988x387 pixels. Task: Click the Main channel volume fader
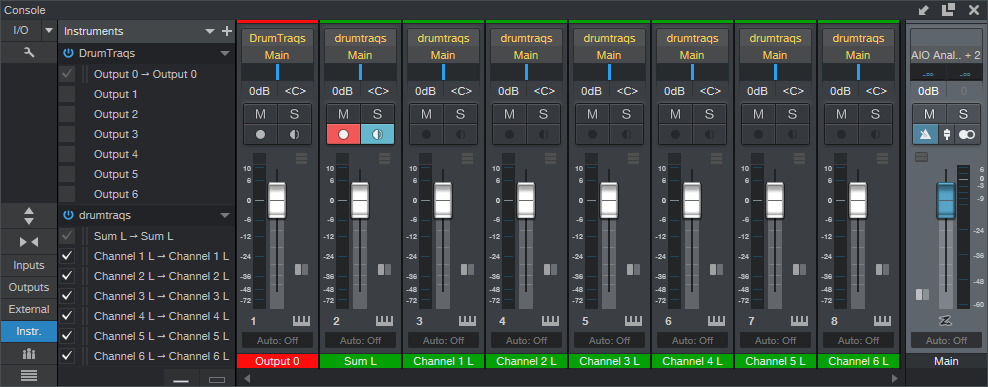tap(946, 200)
